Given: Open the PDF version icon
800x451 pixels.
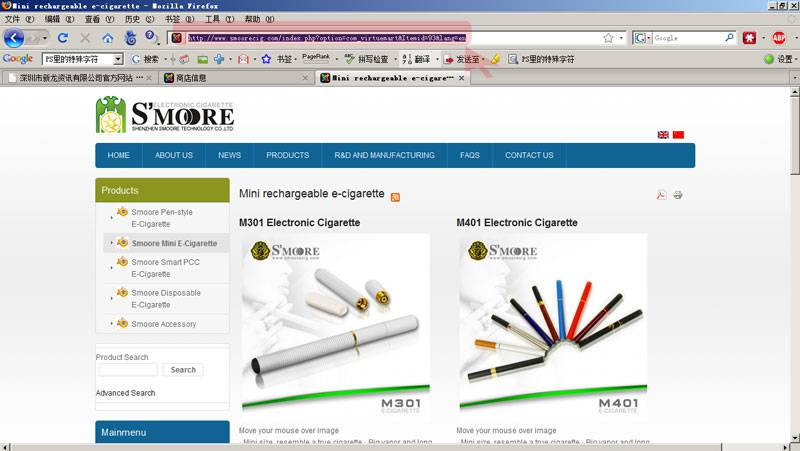Looking at the screenshot, I should click(x=661, y=195).
